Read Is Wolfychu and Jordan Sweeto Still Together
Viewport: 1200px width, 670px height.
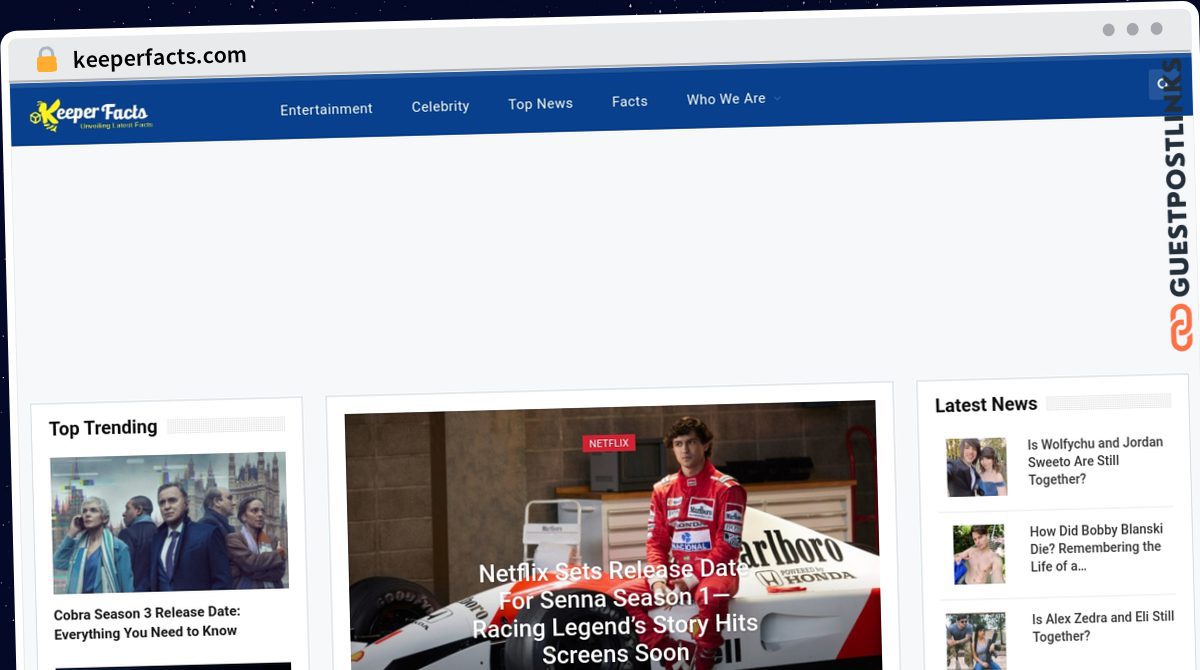point(1095,461)
